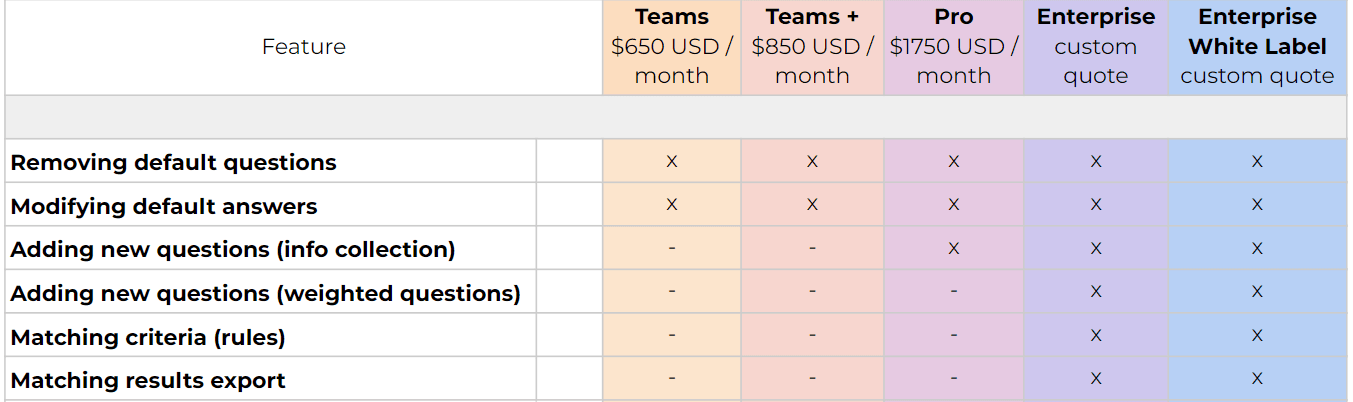Select the Teams + $850 USD header cell
The width and height of the screenshot is (1353, 402).
(812, 47)
